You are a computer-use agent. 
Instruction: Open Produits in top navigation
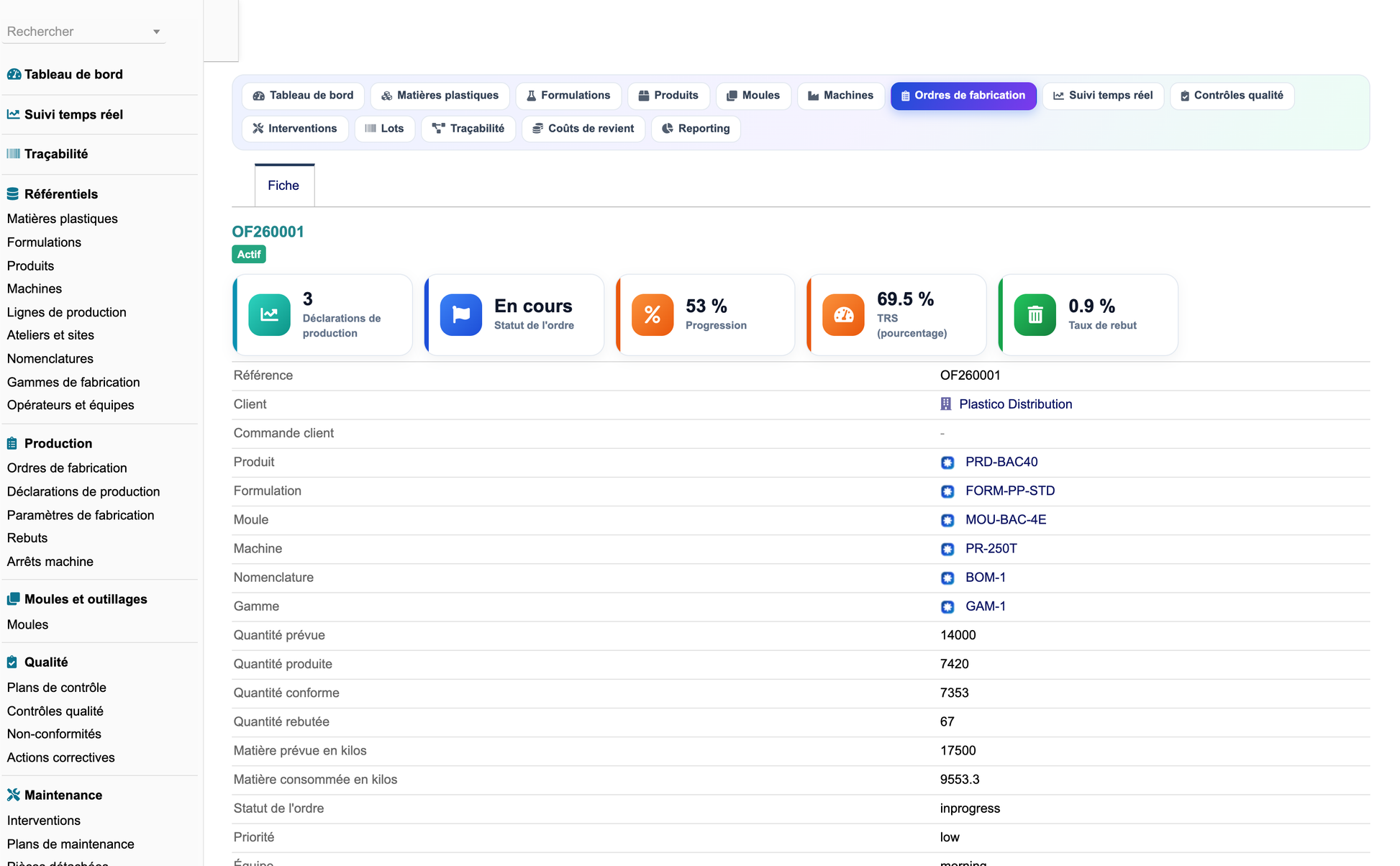pos(668,96)
